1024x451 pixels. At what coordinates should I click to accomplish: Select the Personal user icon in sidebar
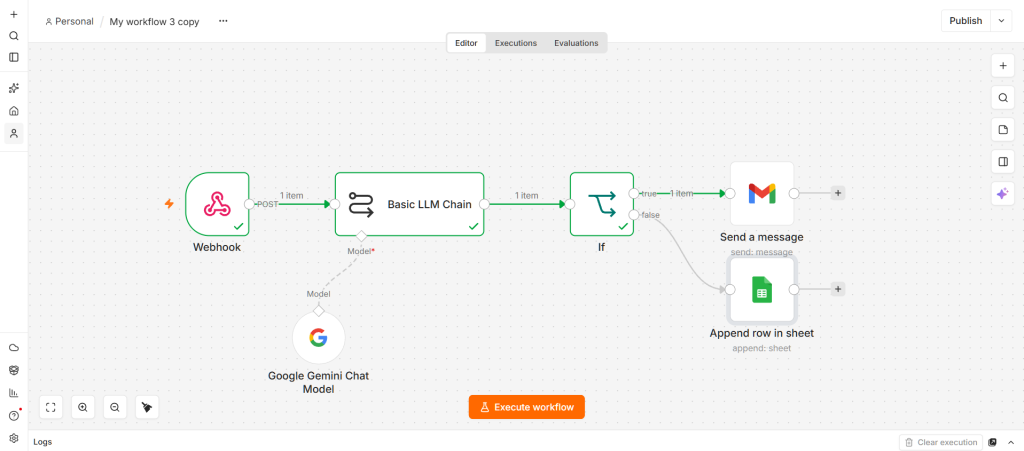[14, 133]
